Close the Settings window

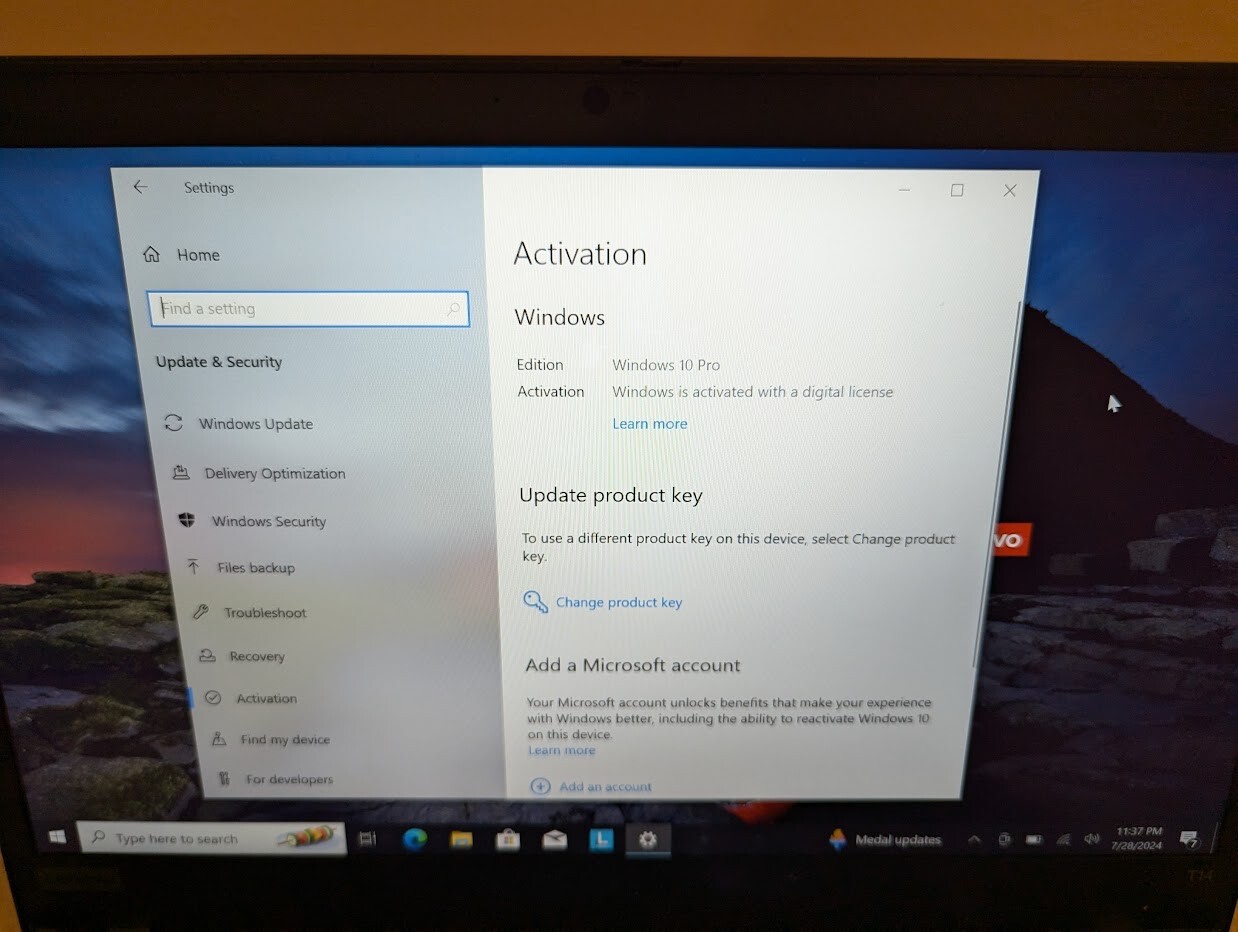tap(1010, 190)
